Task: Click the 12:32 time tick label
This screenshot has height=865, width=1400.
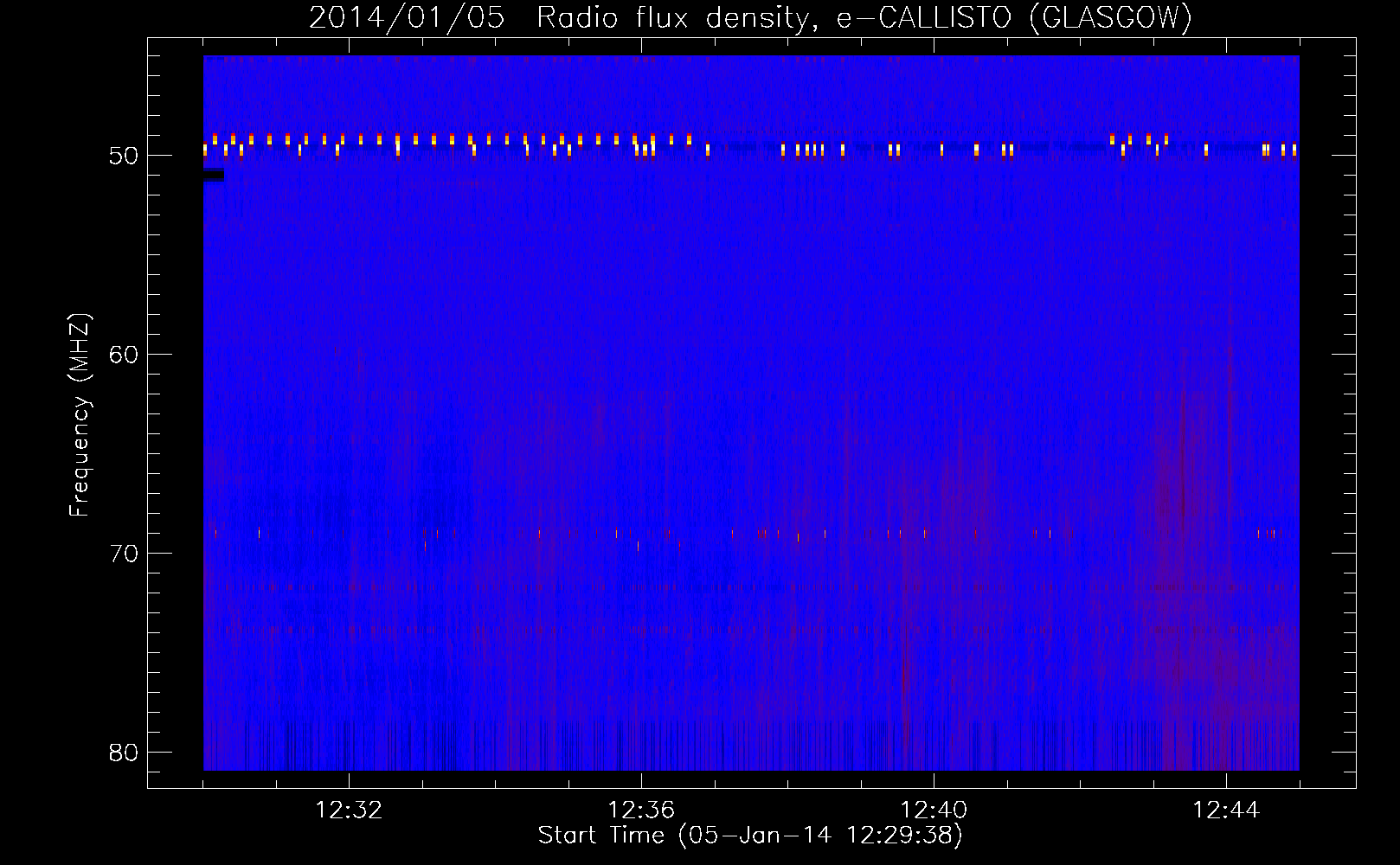Action: point(349,811)
